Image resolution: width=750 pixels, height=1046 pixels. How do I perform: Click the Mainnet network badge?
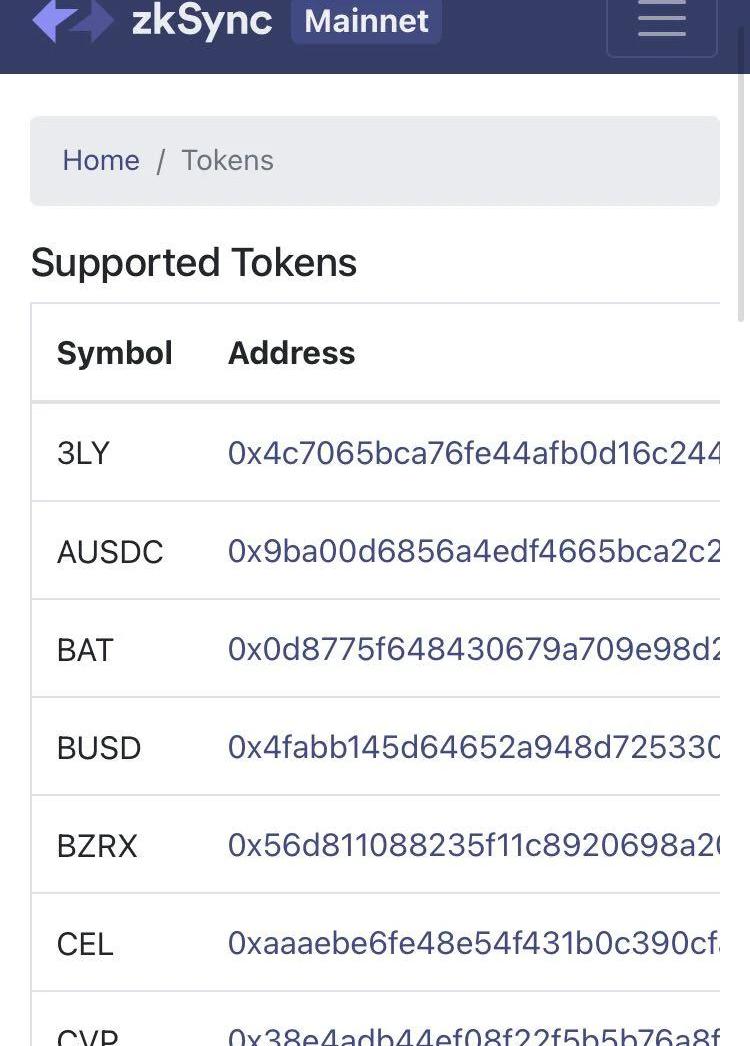pyautogui.click(x=366, y=21)
